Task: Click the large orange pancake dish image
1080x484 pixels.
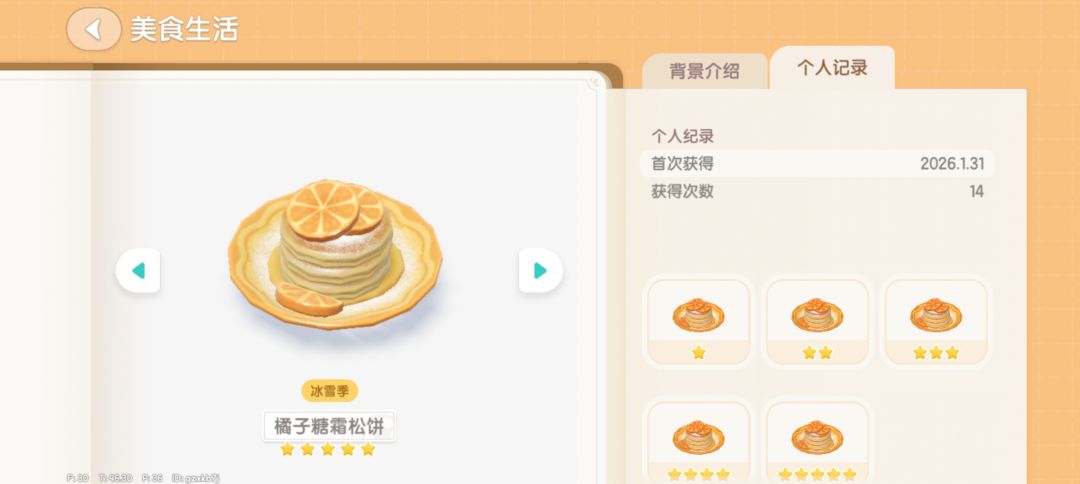Action: click(x=335, y=255)
